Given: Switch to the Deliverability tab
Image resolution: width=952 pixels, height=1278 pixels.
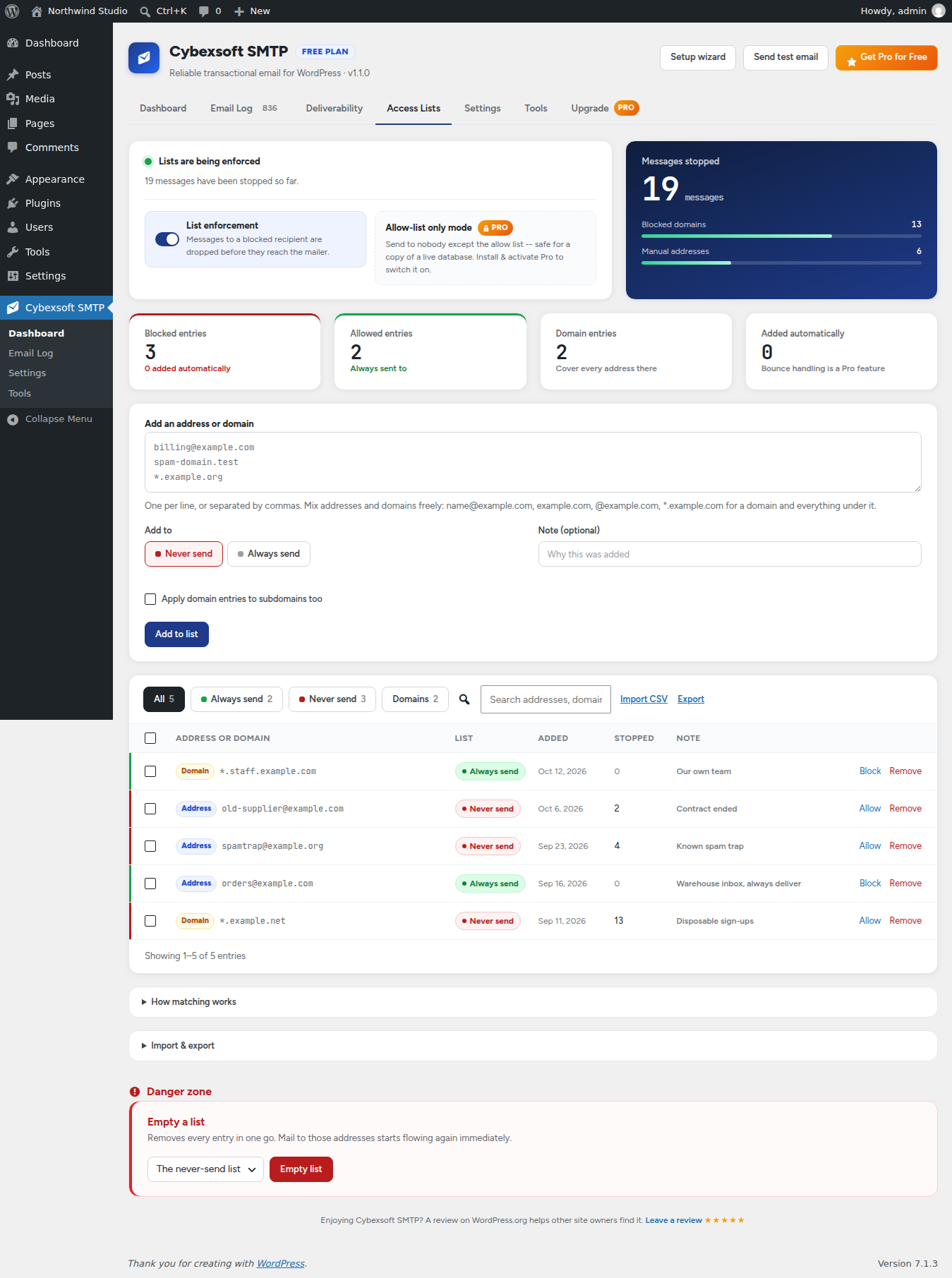Looking at the screenshot, I should point(335,108).
